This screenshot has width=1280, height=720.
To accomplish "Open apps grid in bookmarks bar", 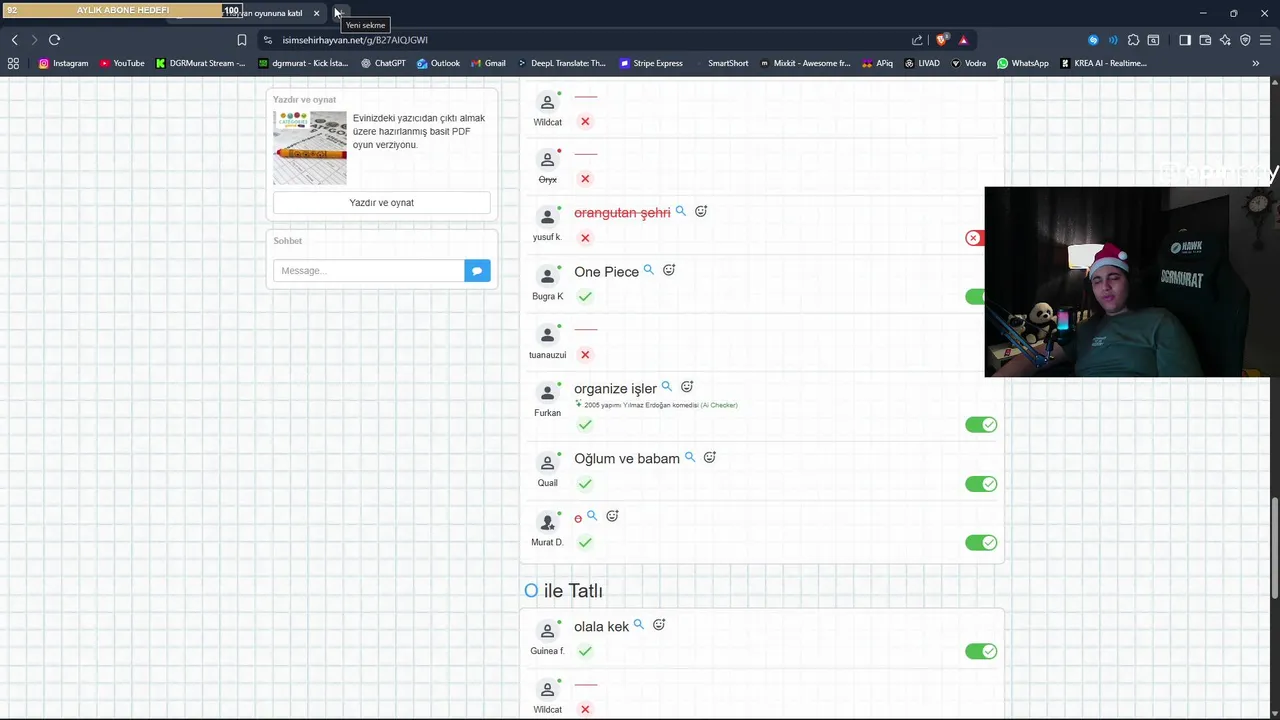I will 13,63.
